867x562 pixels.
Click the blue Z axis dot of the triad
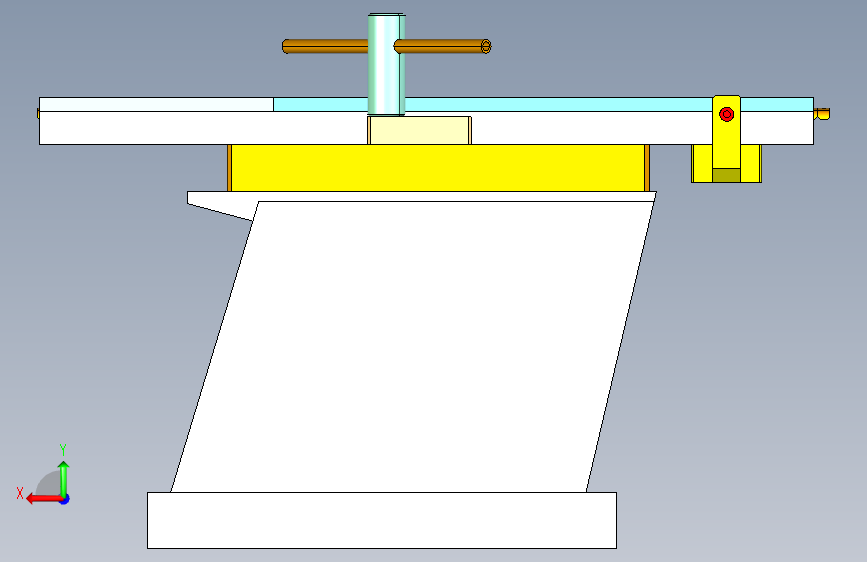point(65,499)
